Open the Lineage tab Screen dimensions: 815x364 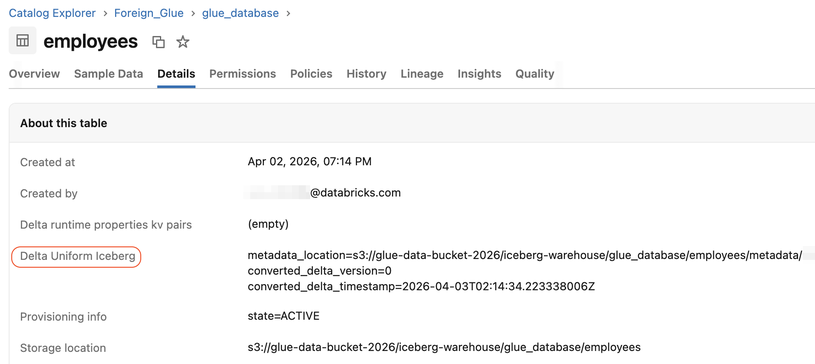(422, 74)
